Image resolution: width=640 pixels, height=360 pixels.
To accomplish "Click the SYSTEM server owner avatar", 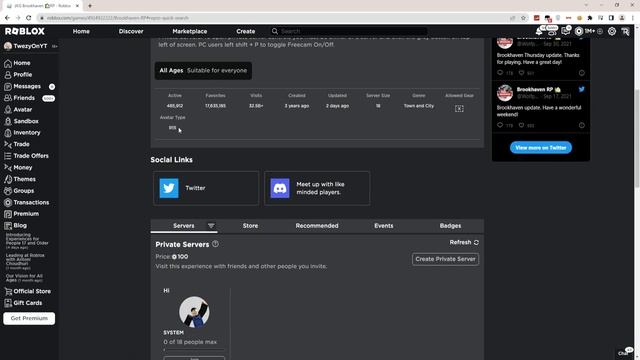I will (194, 312).
